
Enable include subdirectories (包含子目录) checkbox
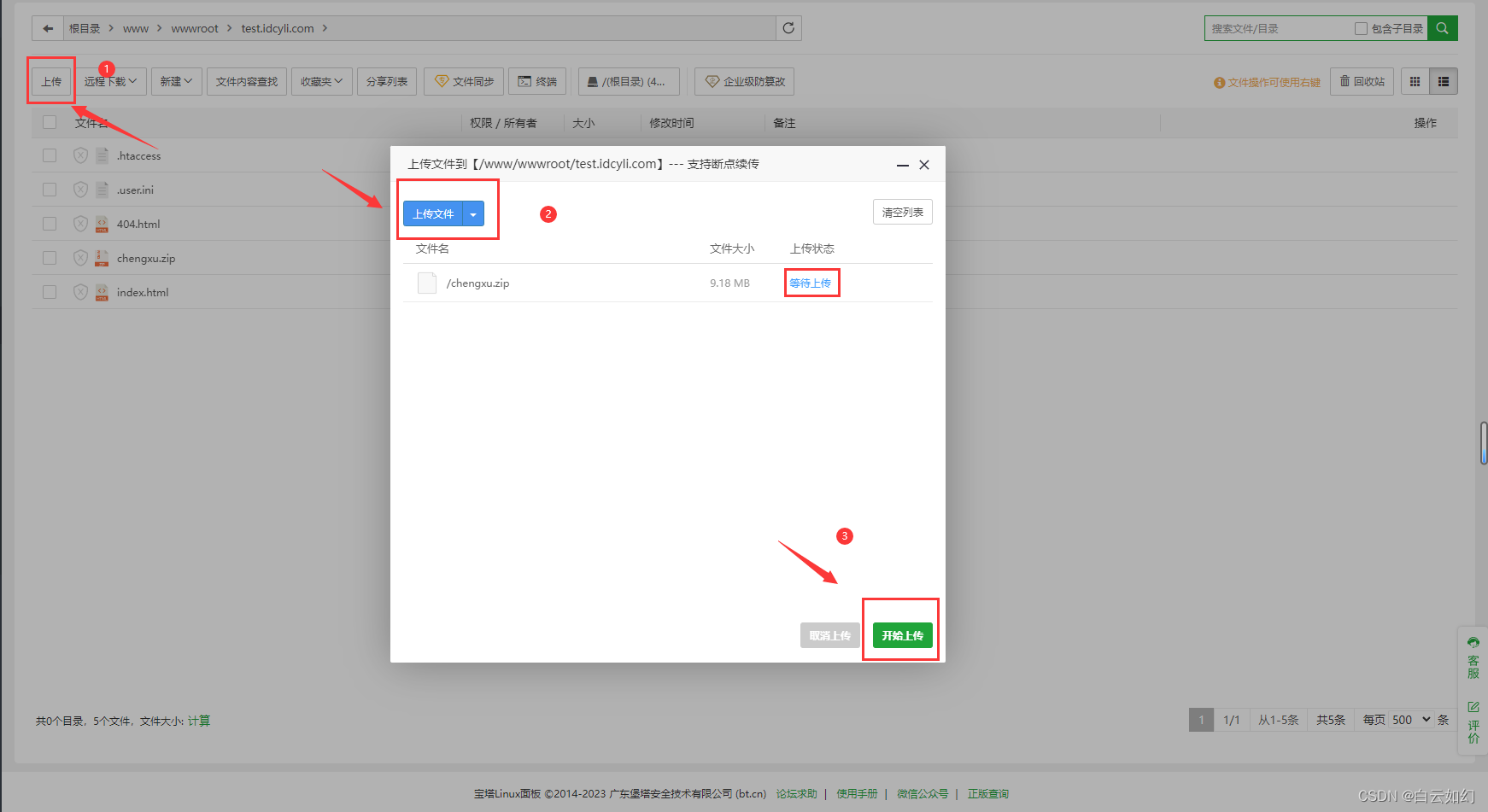pyautogui.click(x=1361, y=28)
